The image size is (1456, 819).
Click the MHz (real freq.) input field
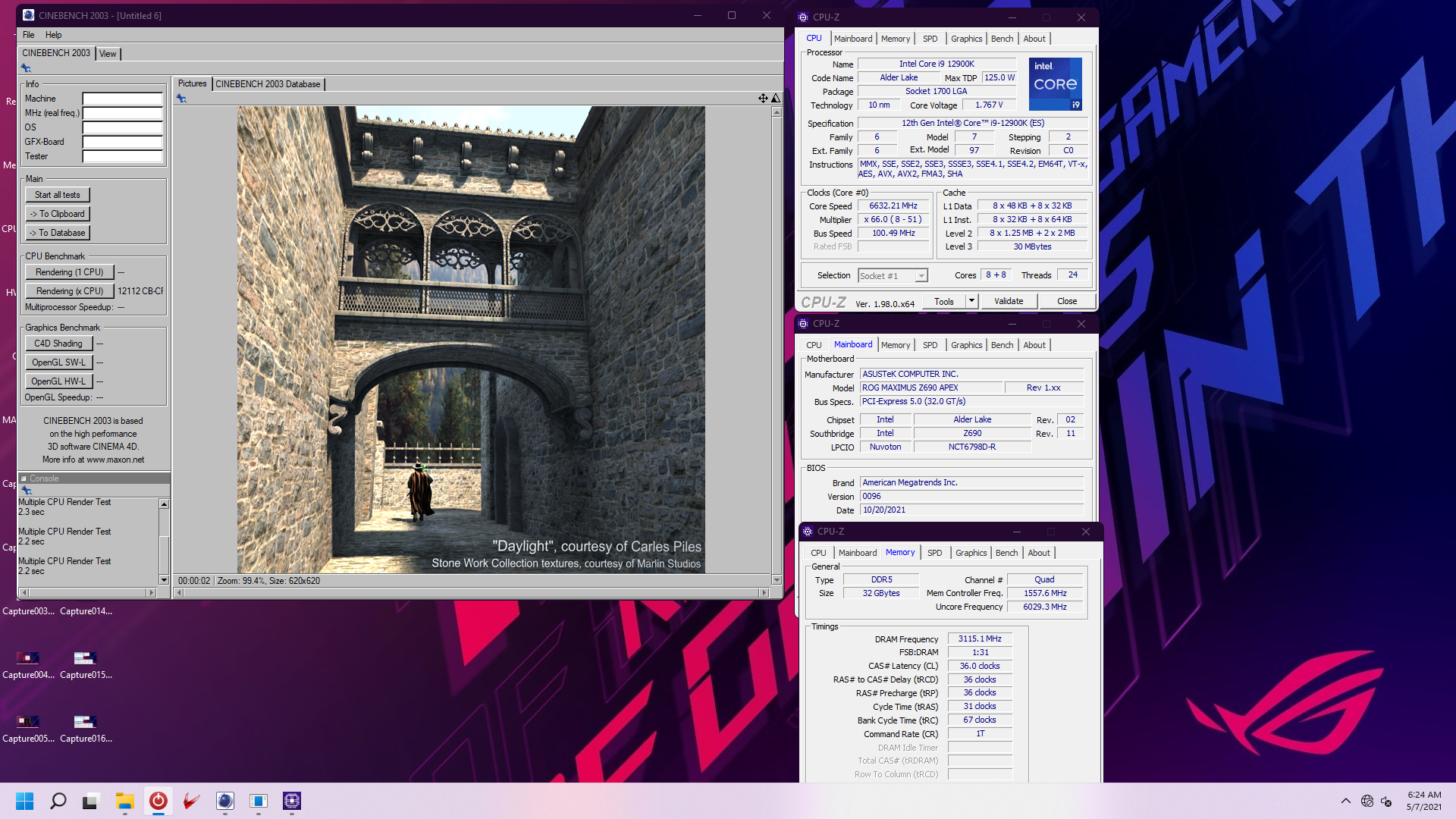point(122,113)
